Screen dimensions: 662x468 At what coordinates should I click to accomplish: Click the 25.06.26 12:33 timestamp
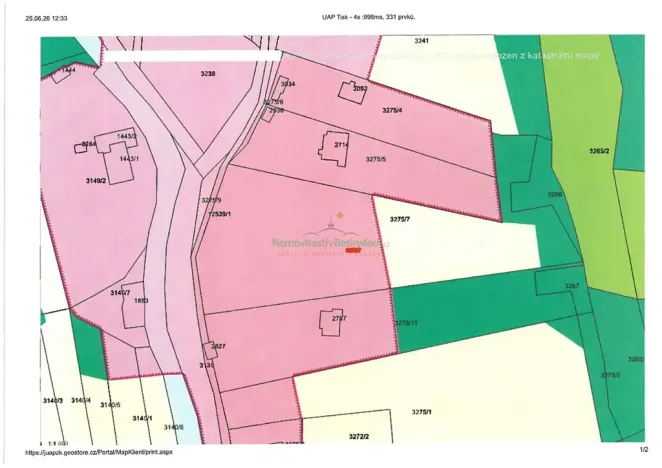click(46, 18)
